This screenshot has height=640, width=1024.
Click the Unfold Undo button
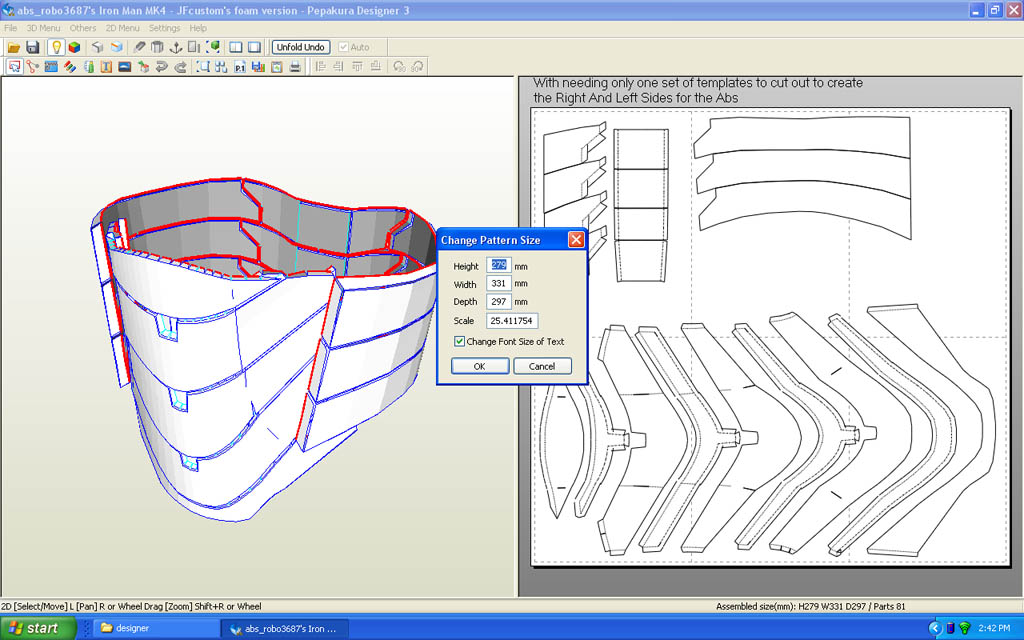300,47
